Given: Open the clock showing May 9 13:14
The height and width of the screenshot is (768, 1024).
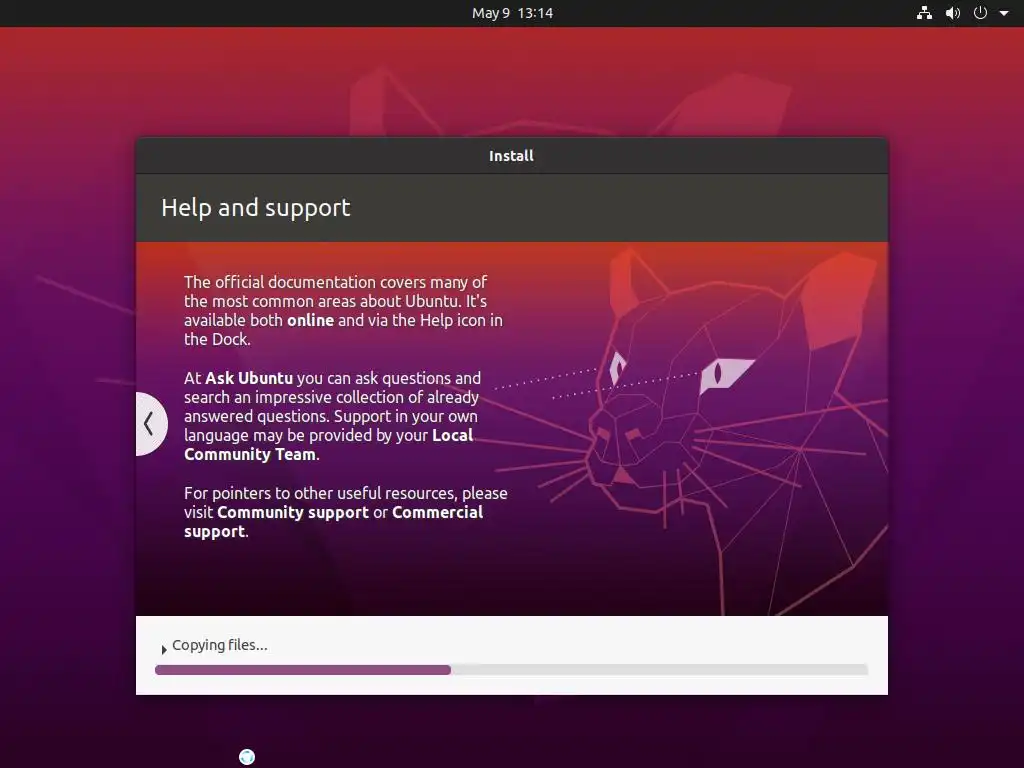Looking at the screenshot, I should [512, 13].
